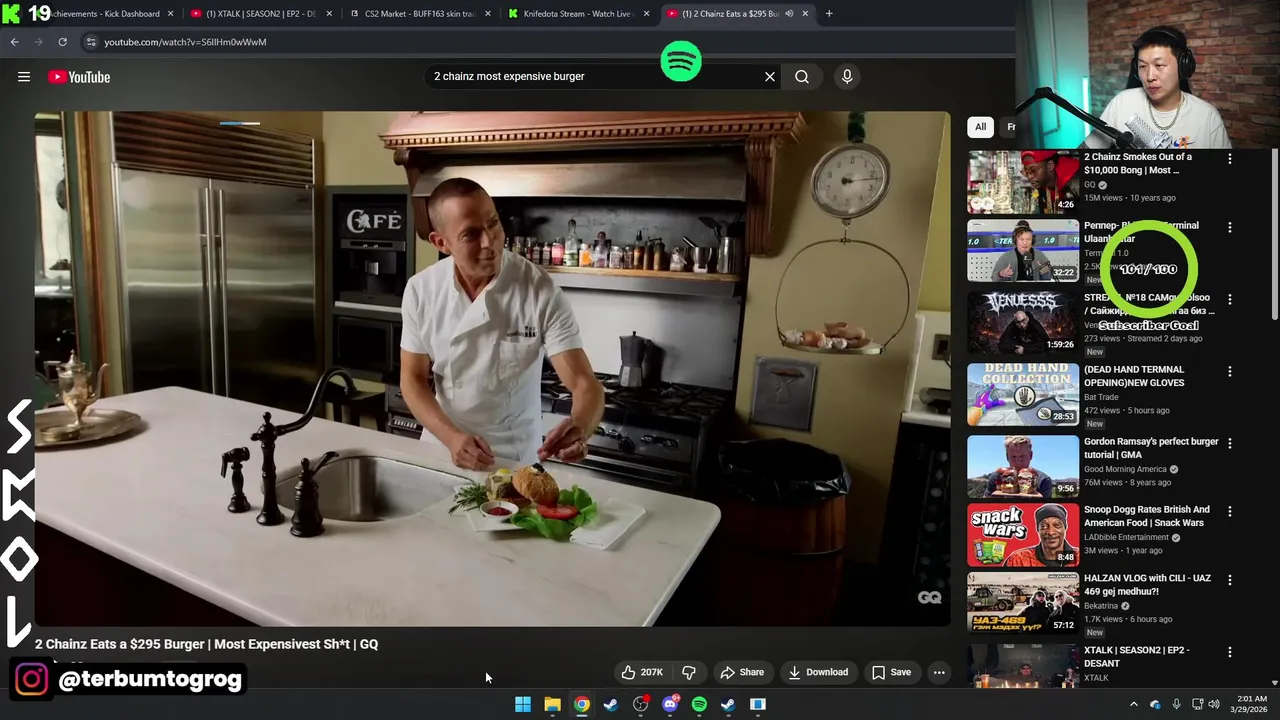1280x720 pixels.
Task: Select the All filter chip
Action: coord(980,127)
